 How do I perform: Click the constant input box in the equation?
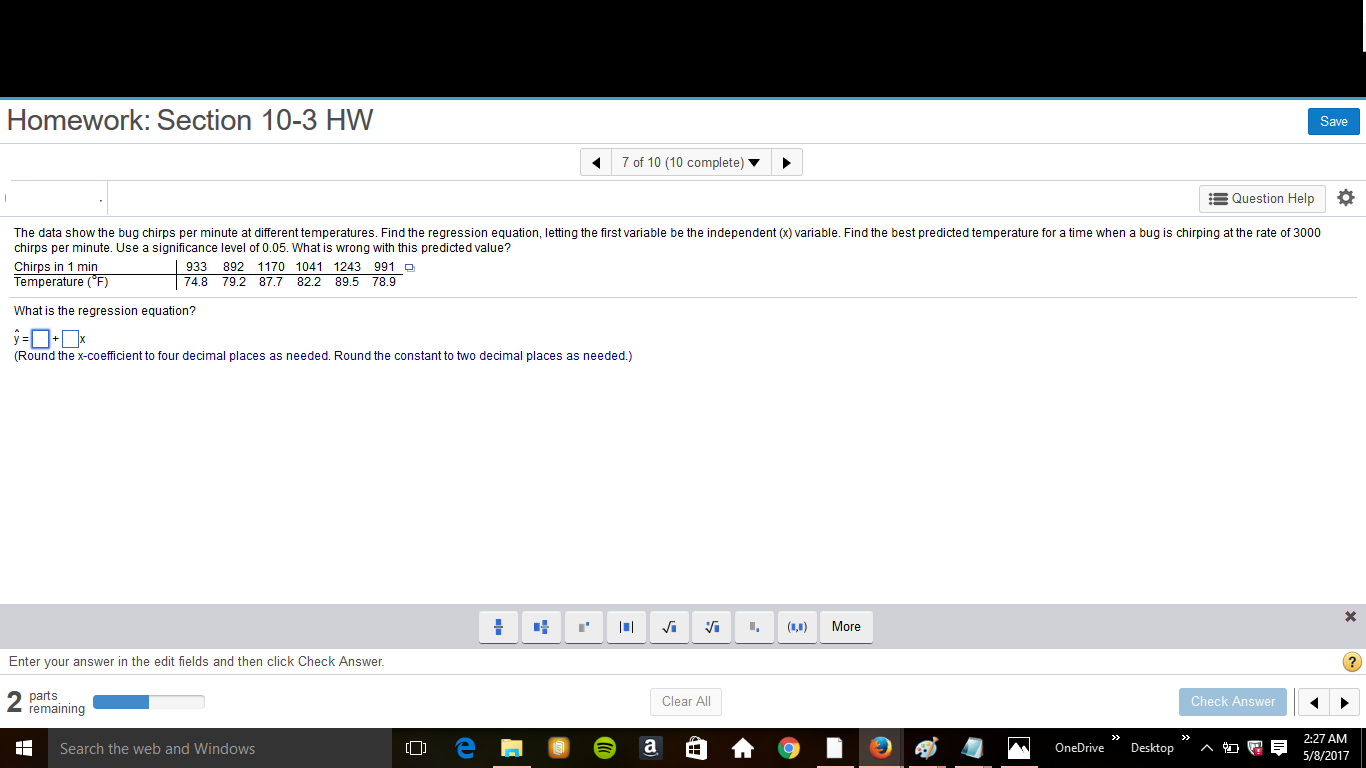39,338
